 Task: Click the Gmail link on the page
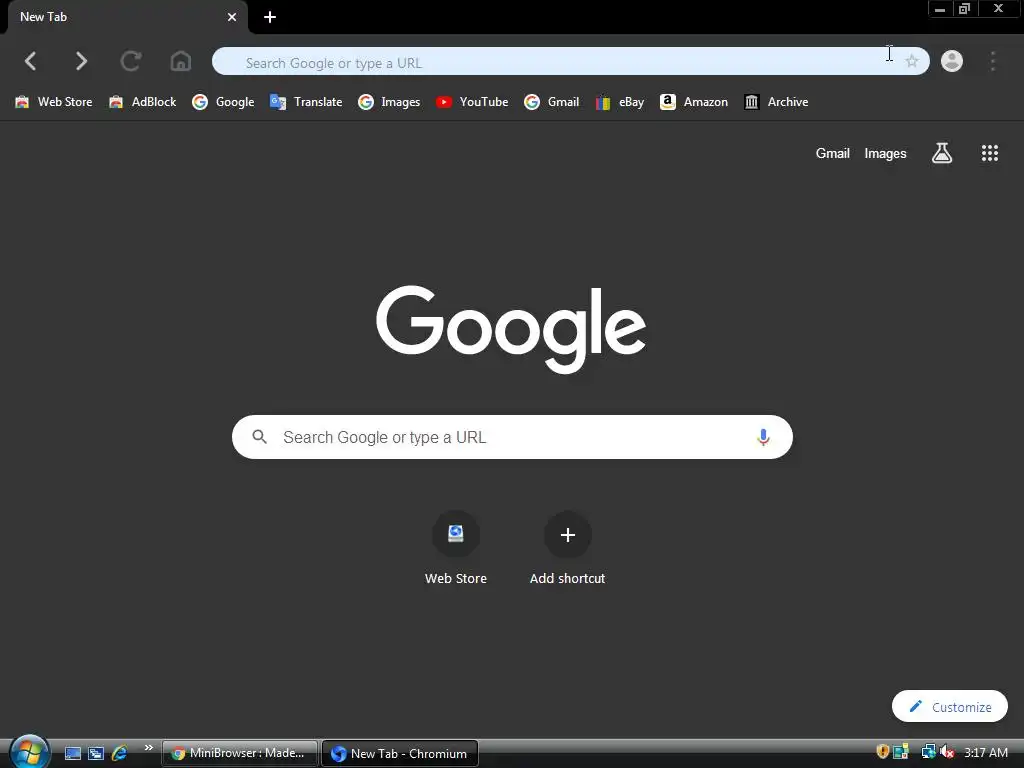pos(833,153)
